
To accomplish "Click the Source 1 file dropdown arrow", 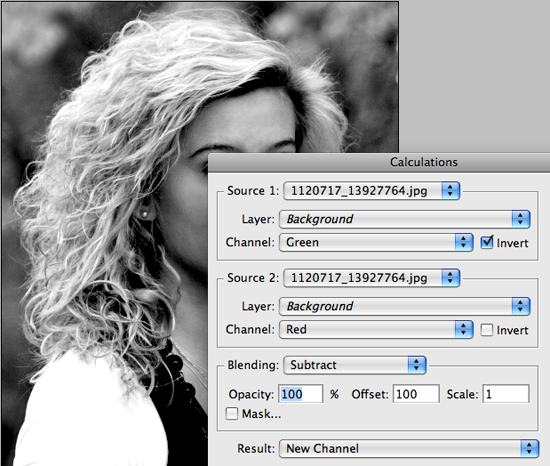I will (450, 191).
